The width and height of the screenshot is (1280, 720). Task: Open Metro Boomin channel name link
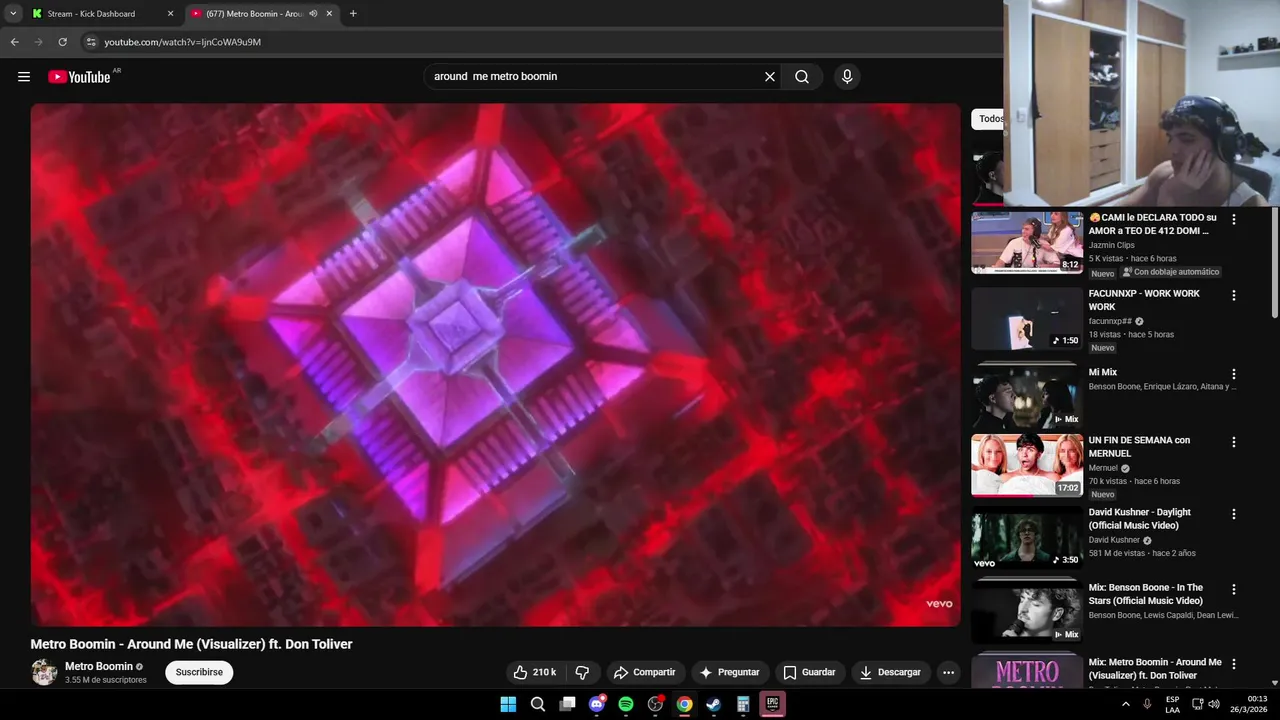tap(99, 666)
